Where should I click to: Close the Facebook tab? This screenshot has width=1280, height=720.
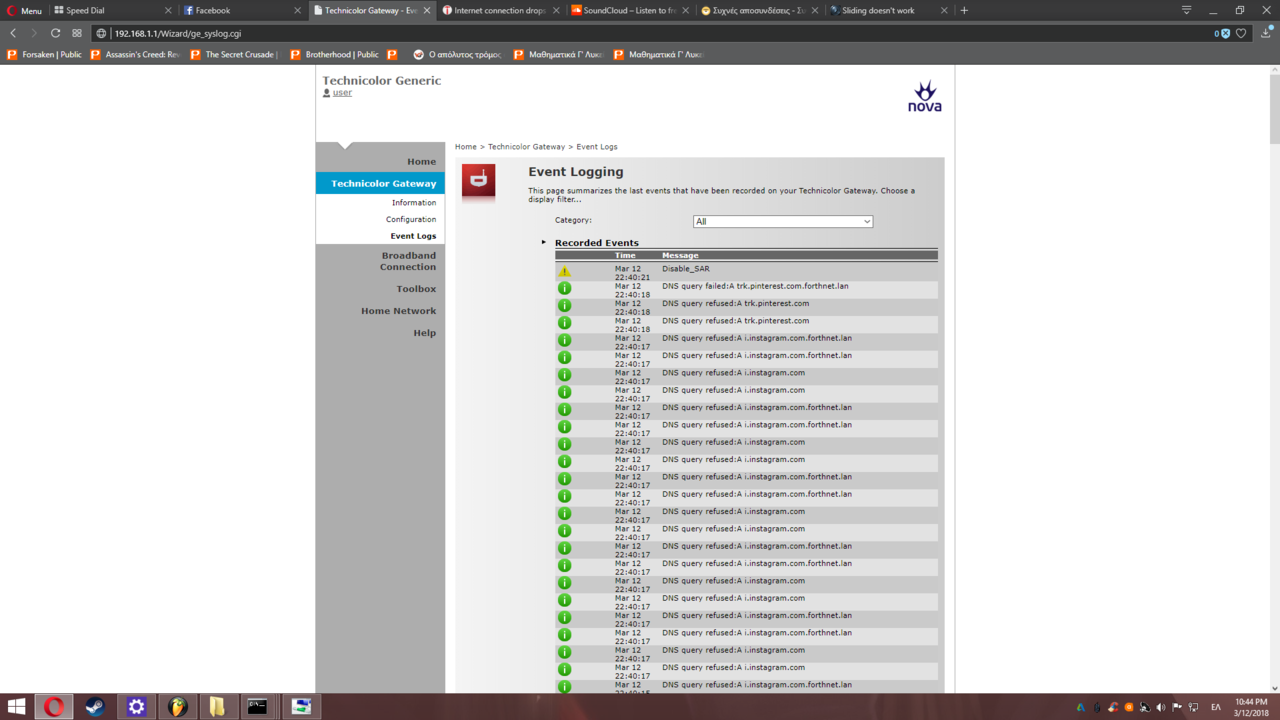click(x=297, y=11)
